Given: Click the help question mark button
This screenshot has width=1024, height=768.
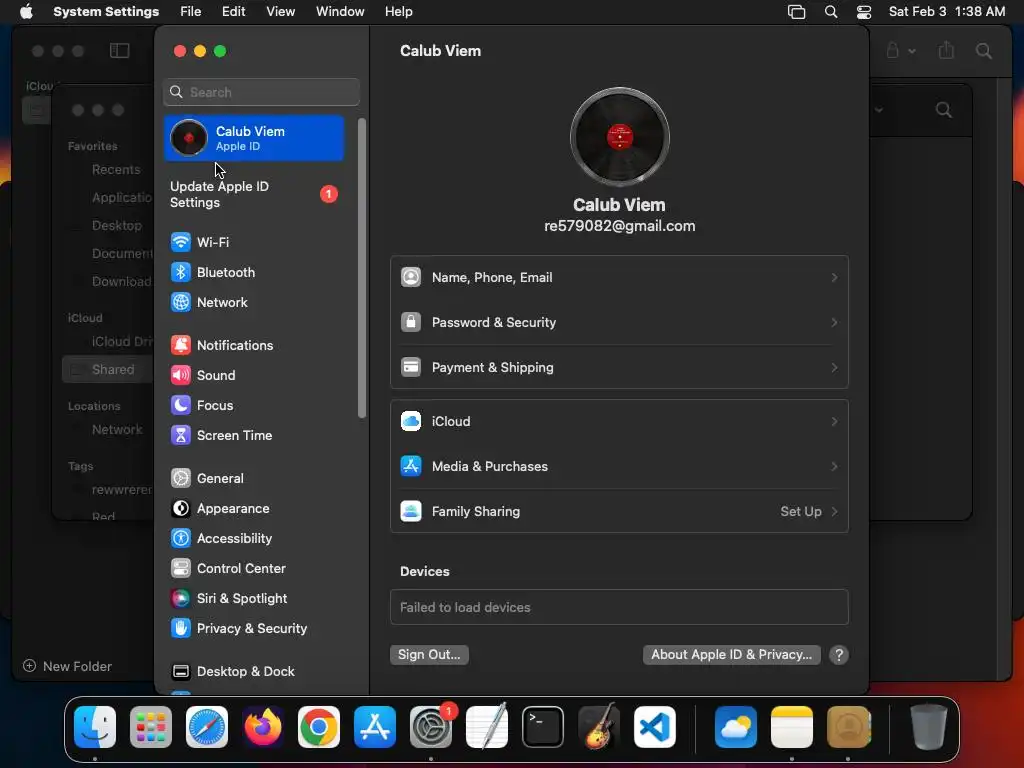Looking at the screenshot, I should (839, 655).
